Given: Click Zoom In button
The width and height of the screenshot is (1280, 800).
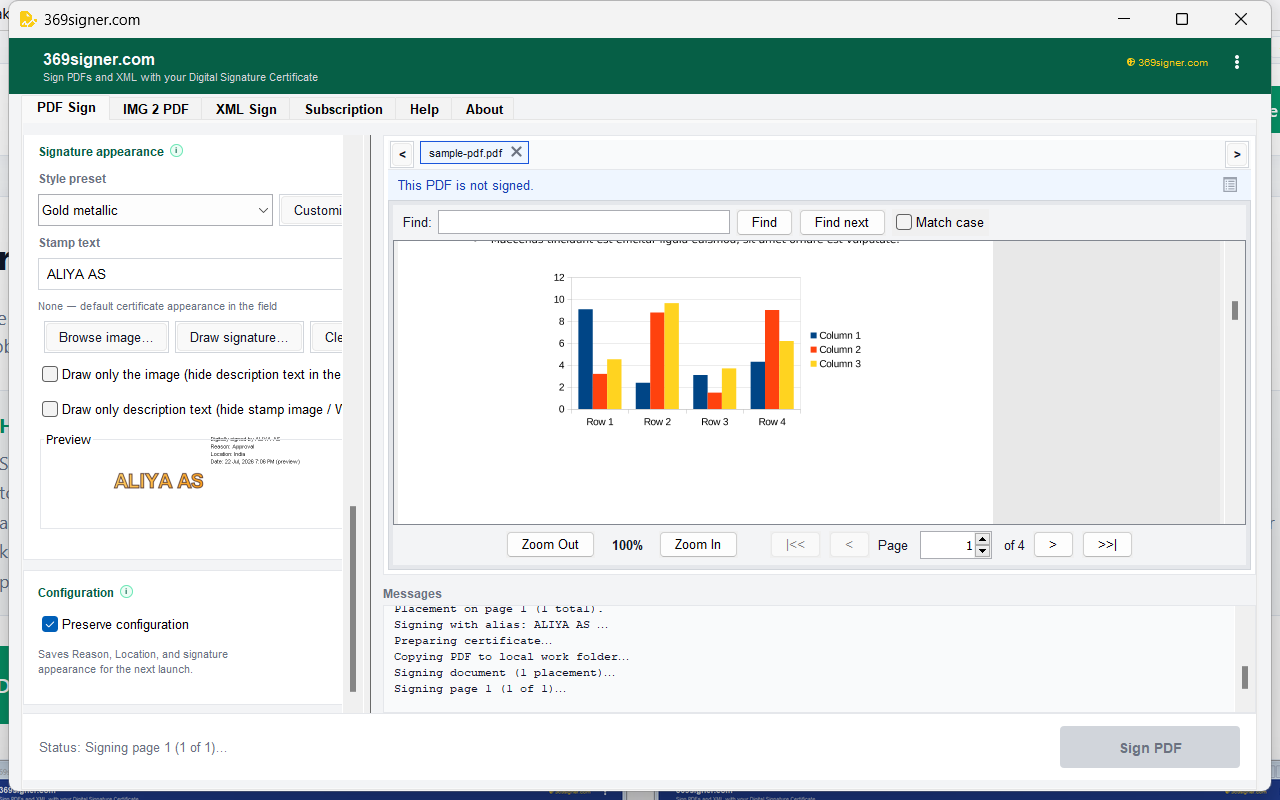Looking at the screenshot, I should [x=698, y=545].
